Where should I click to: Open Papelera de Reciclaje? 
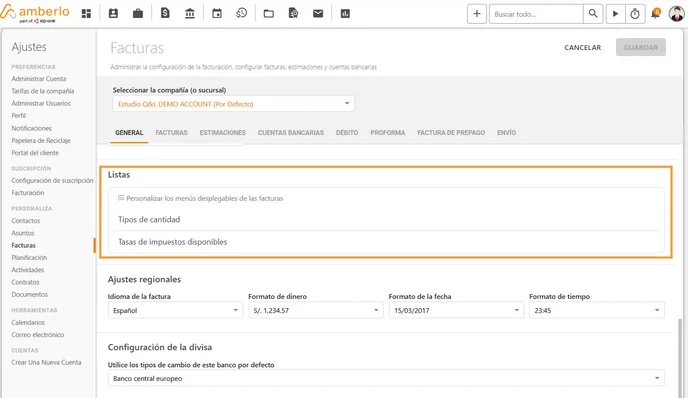coord(41,140)
